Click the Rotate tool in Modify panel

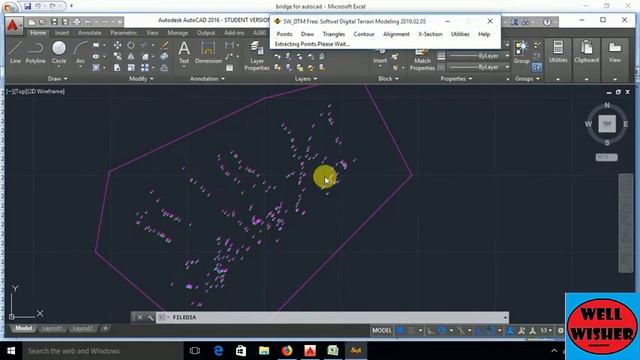coord(131,45)
